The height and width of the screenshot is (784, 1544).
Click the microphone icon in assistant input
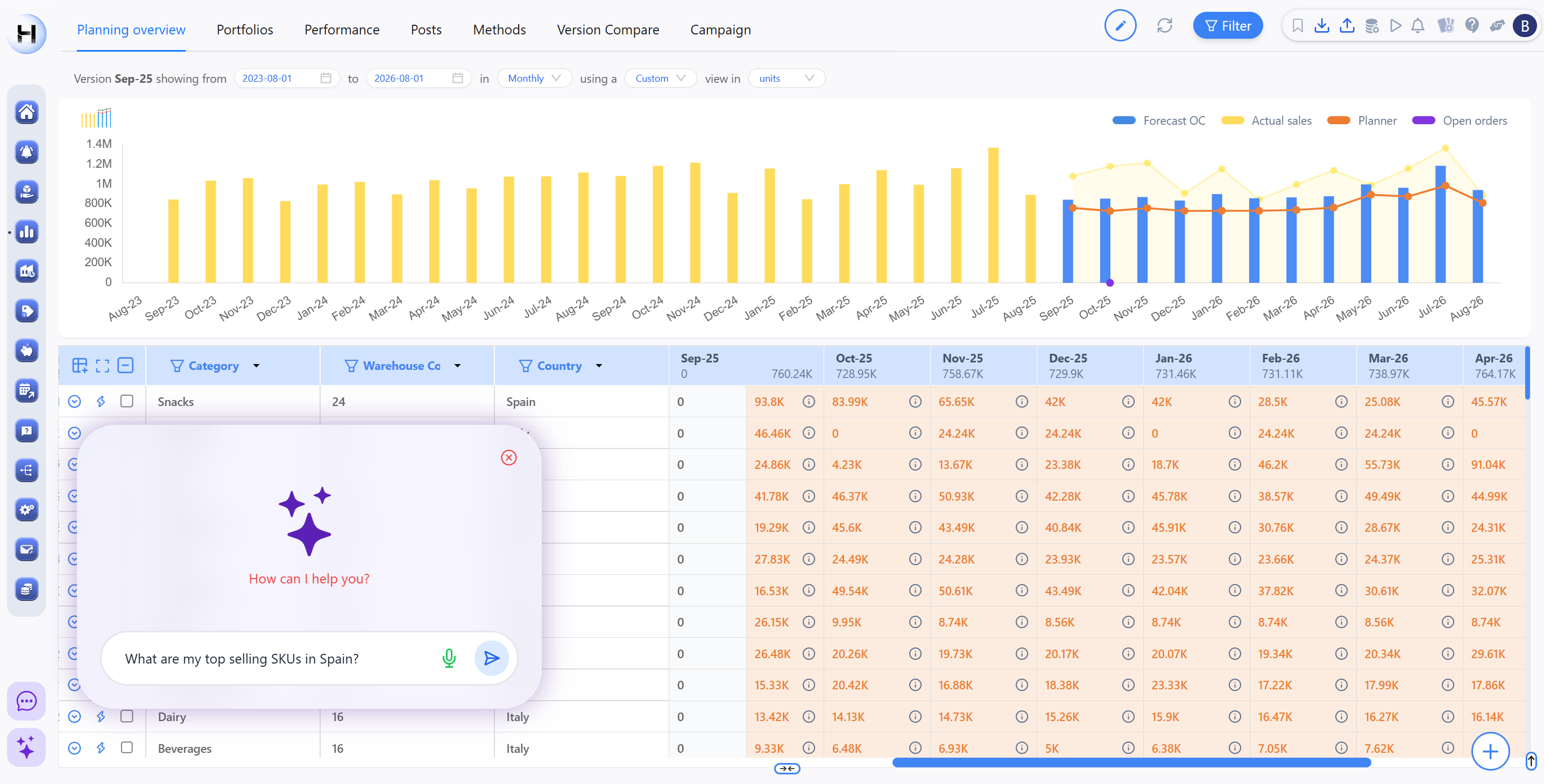point(449,658)
